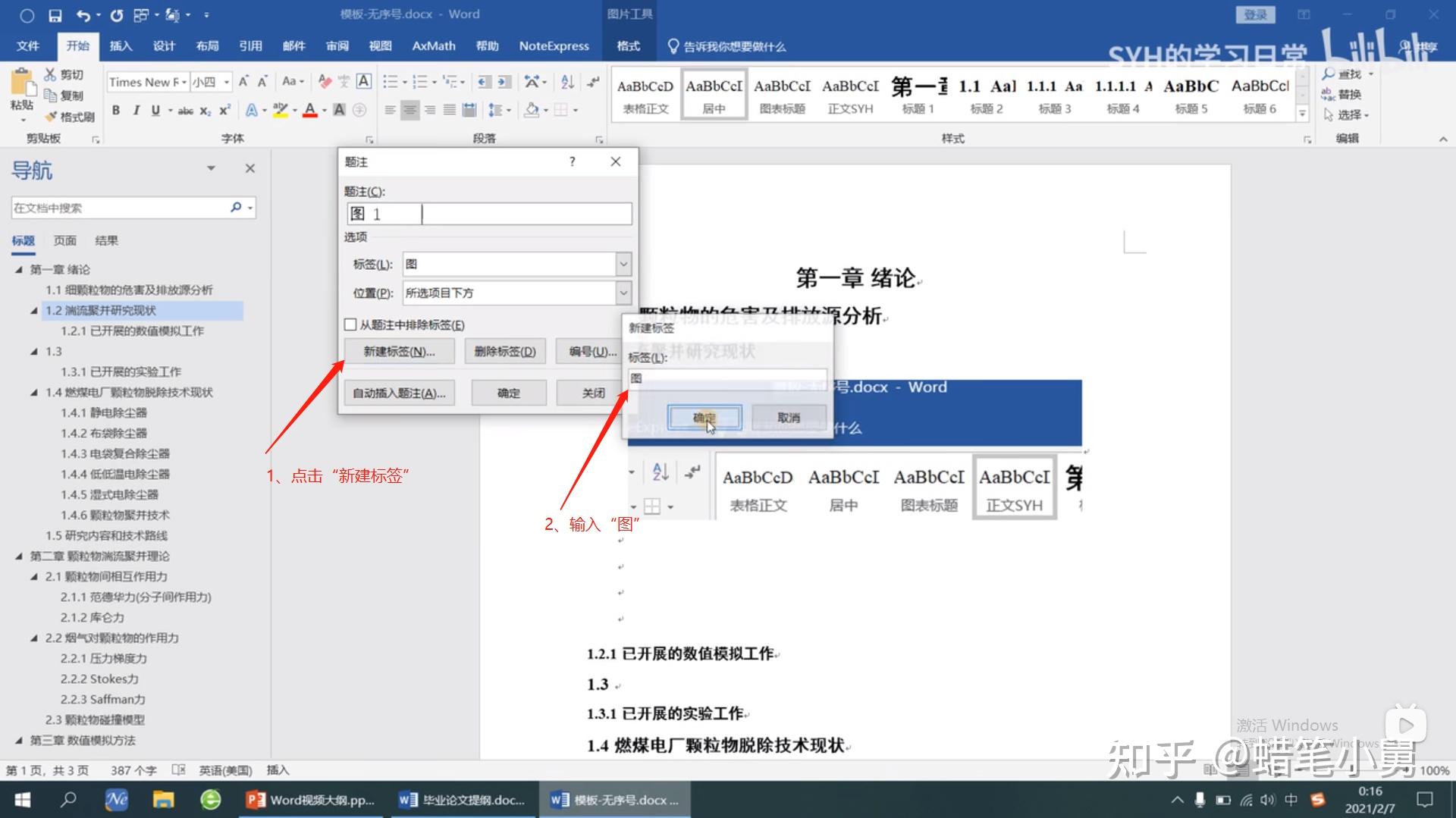Click the Cut scissors icon
Image resolution: width=1456 pixels, height=818 pixels.
[x=50, y=74]
